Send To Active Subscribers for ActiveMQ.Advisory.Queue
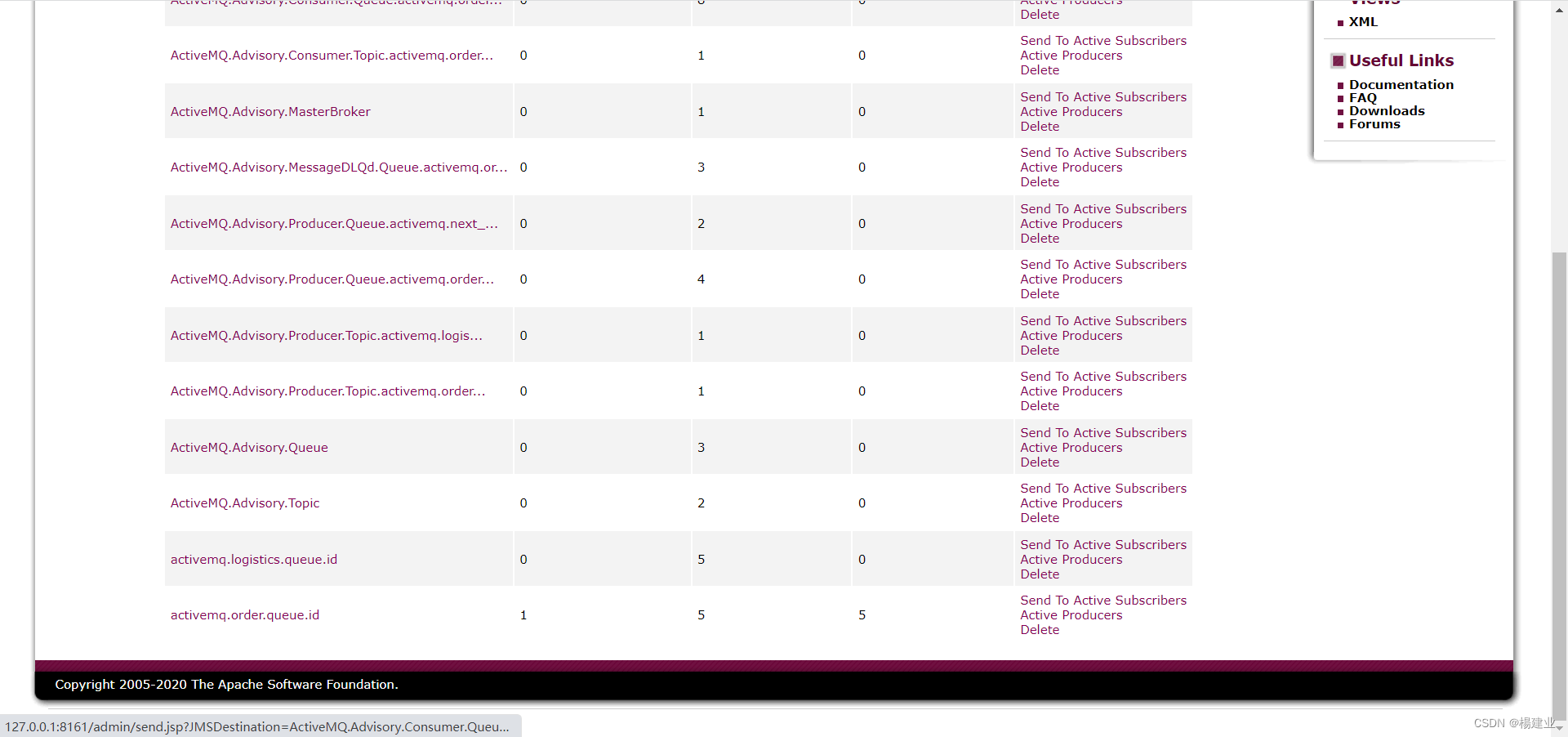 pos(1103,433)
